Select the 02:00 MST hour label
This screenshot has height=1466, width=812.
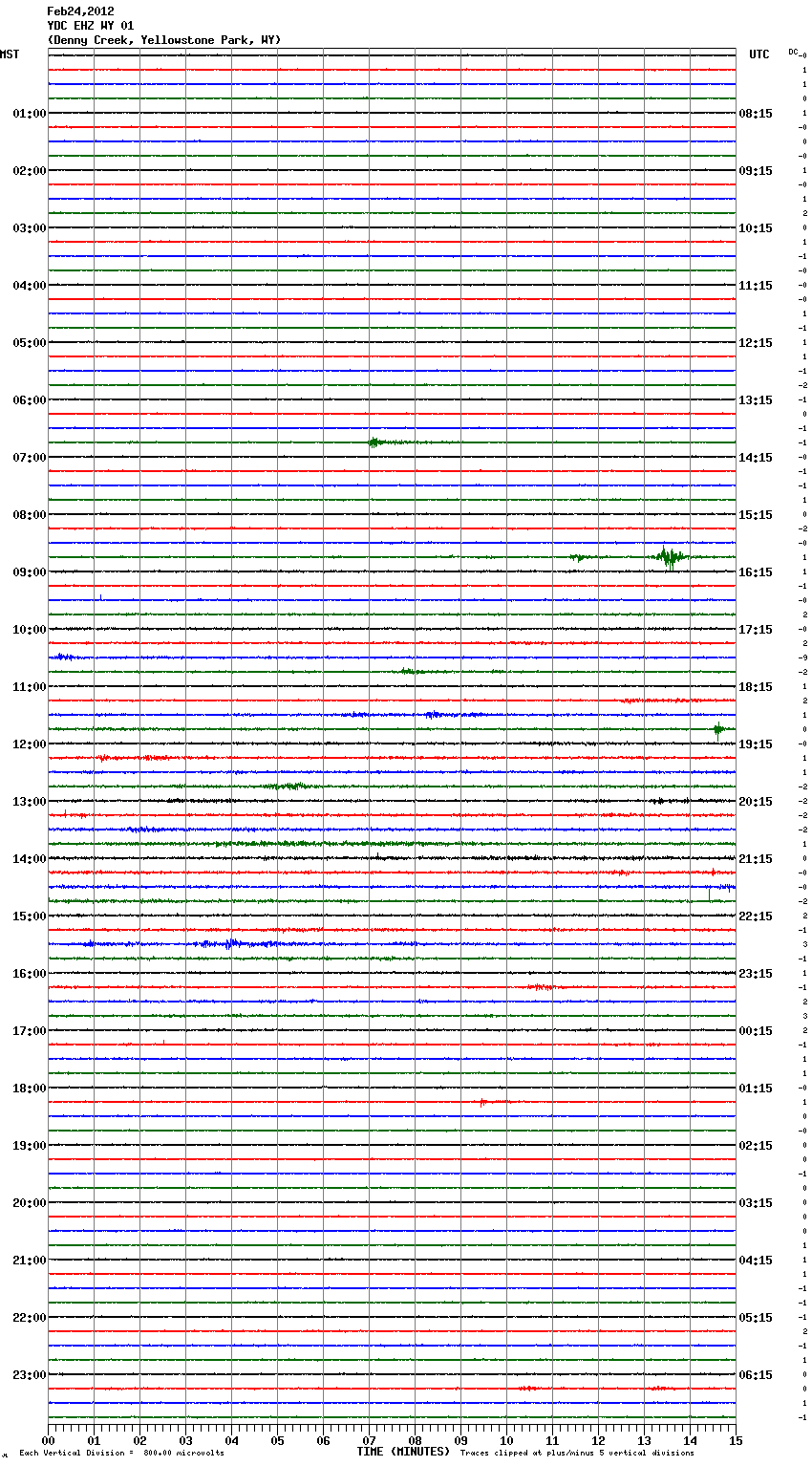tap(29, 171)
